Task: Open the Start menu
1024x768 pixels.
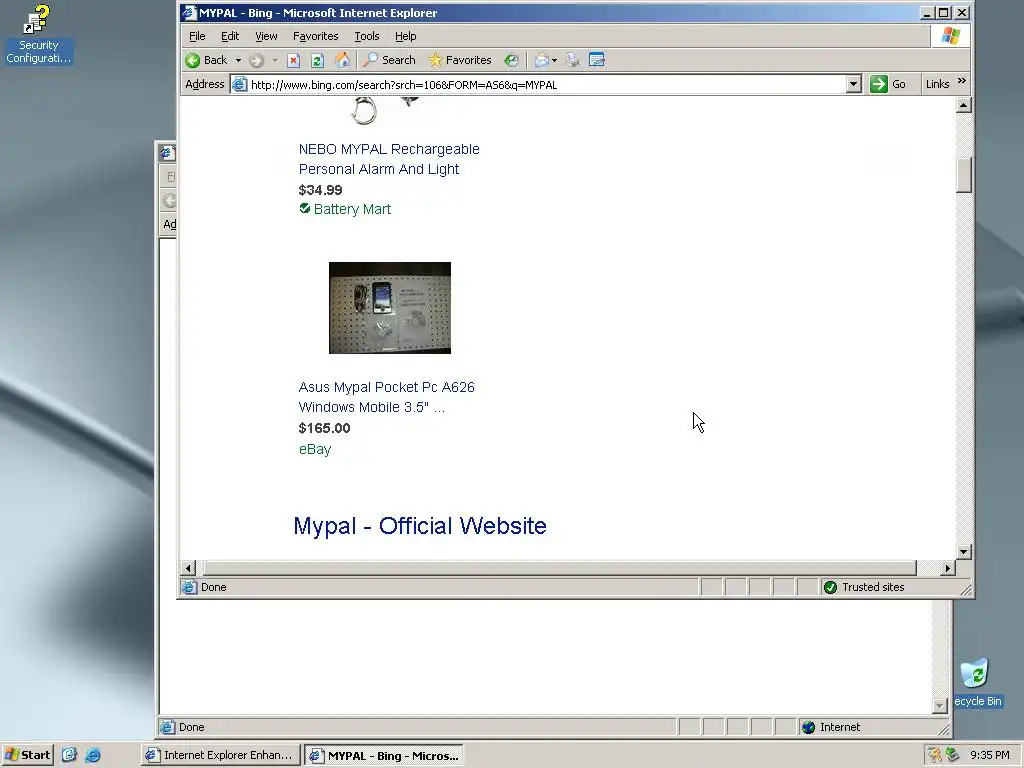Action: tap(27, 755)
